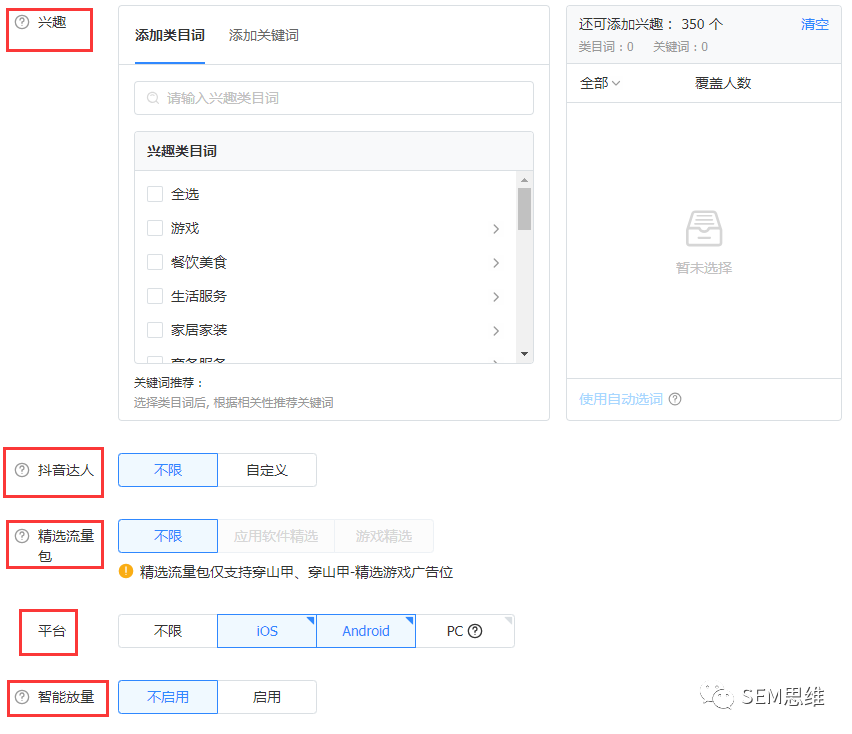Click the help icon beside 智能放量
Screen dimensions: 852x734
tap(22, 697)
